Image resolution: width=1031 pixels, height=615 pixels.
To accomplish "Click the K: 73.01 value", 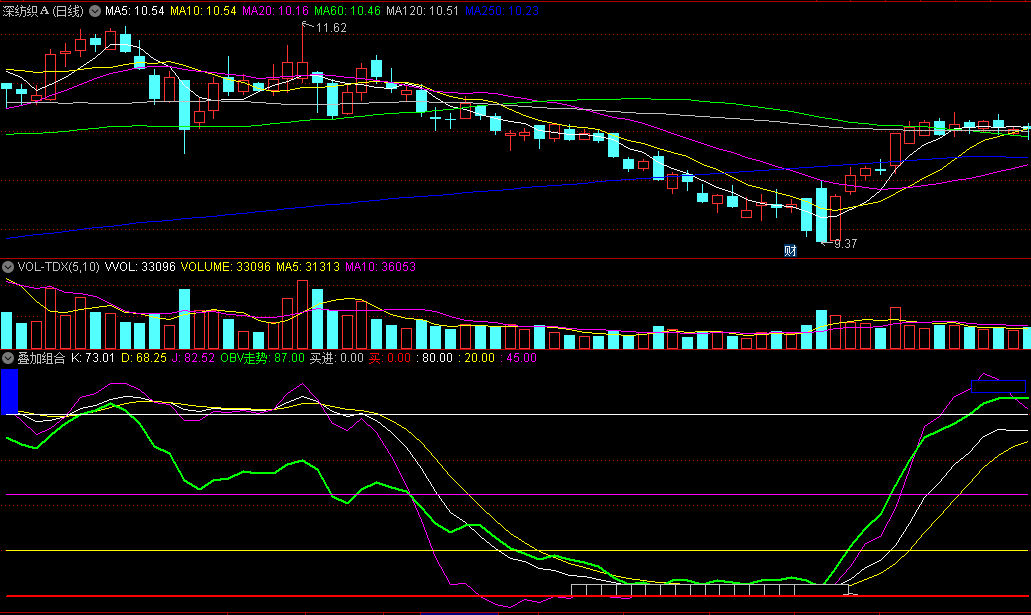I will click(93, 358).
